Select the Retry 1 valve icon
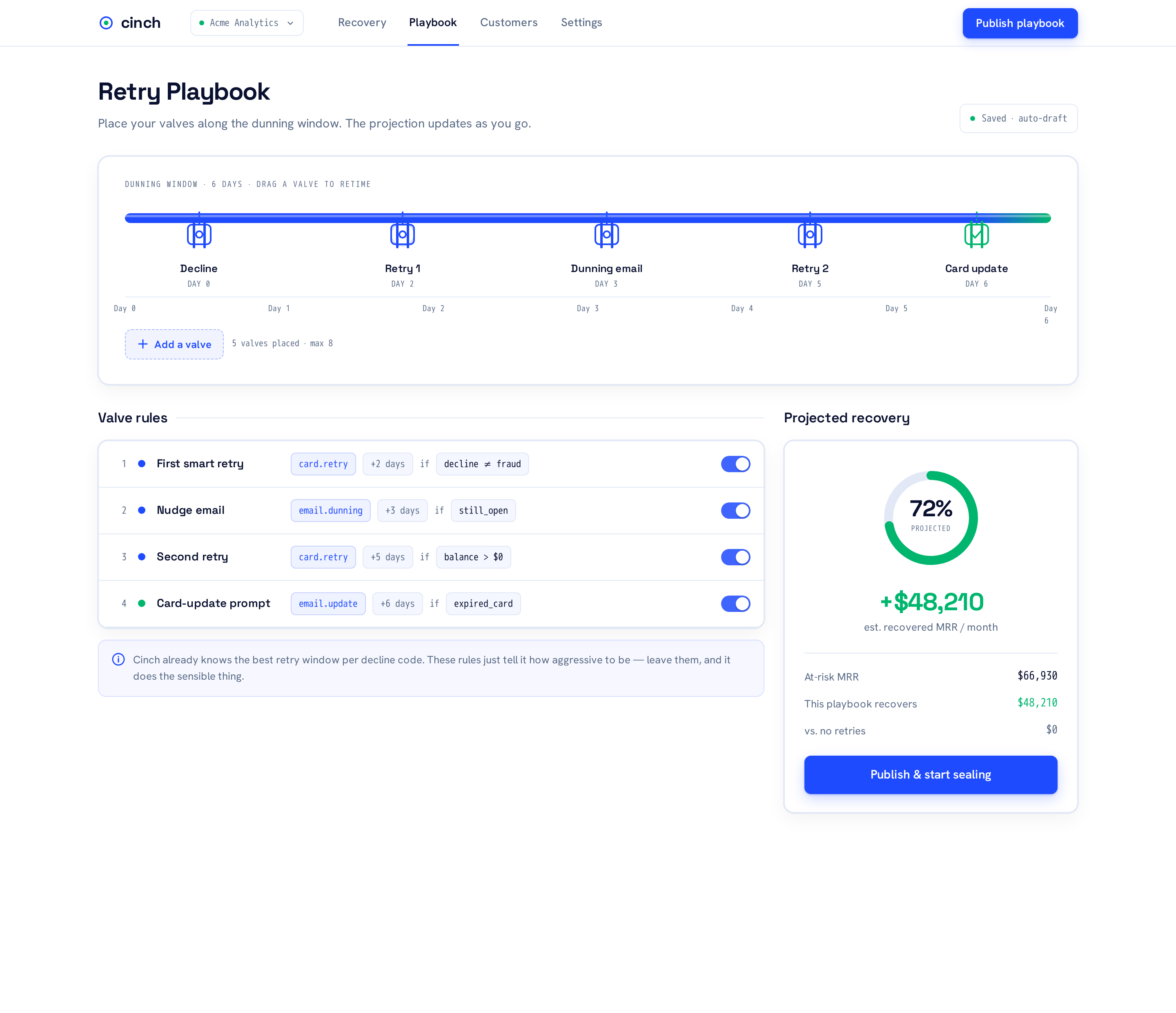This screenshot has height=1013, width=1176. pos(402,234)
